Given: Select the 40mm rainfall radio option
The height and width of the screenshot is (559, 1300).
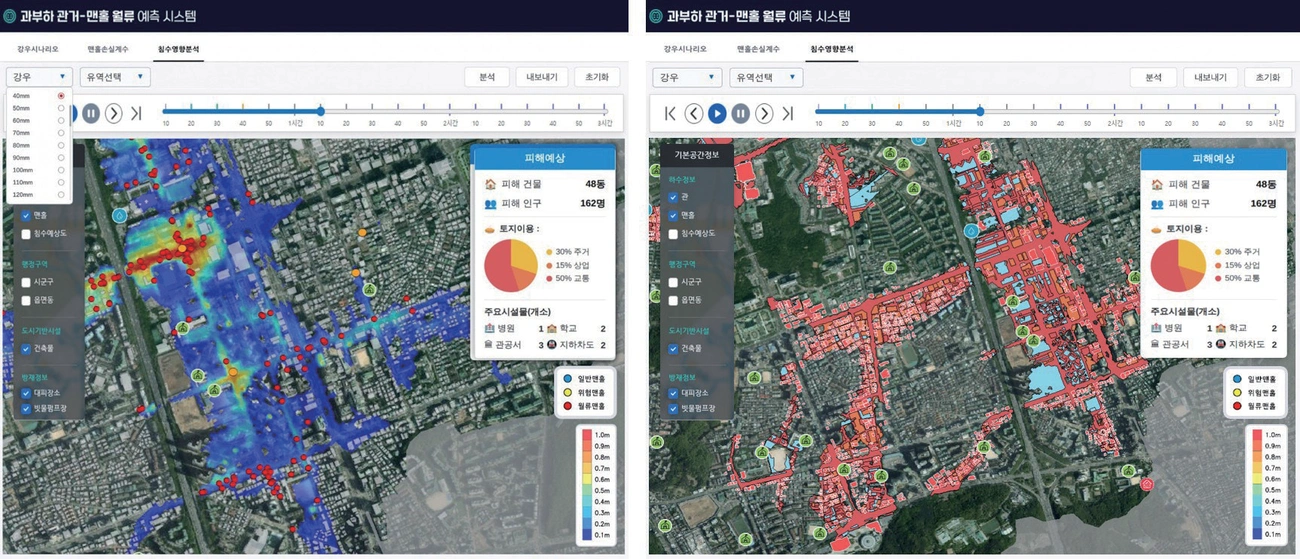Looking at the screenshot, I should 61,95.
